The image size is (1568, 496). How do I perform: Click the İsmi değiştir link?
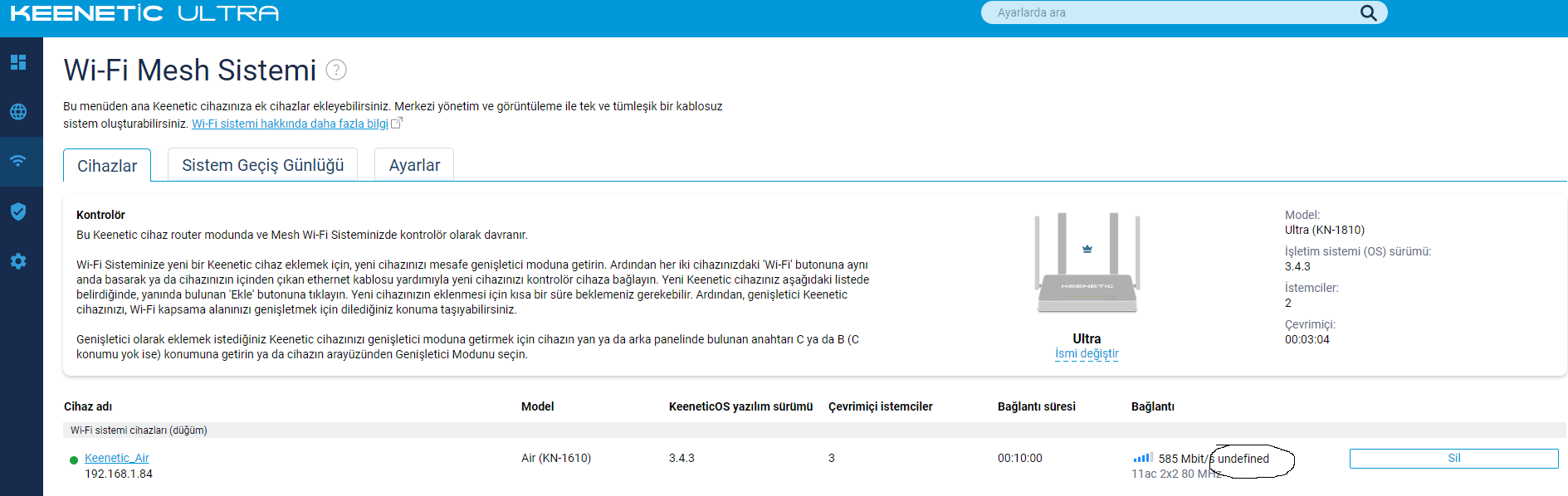tap(1087, 353)
